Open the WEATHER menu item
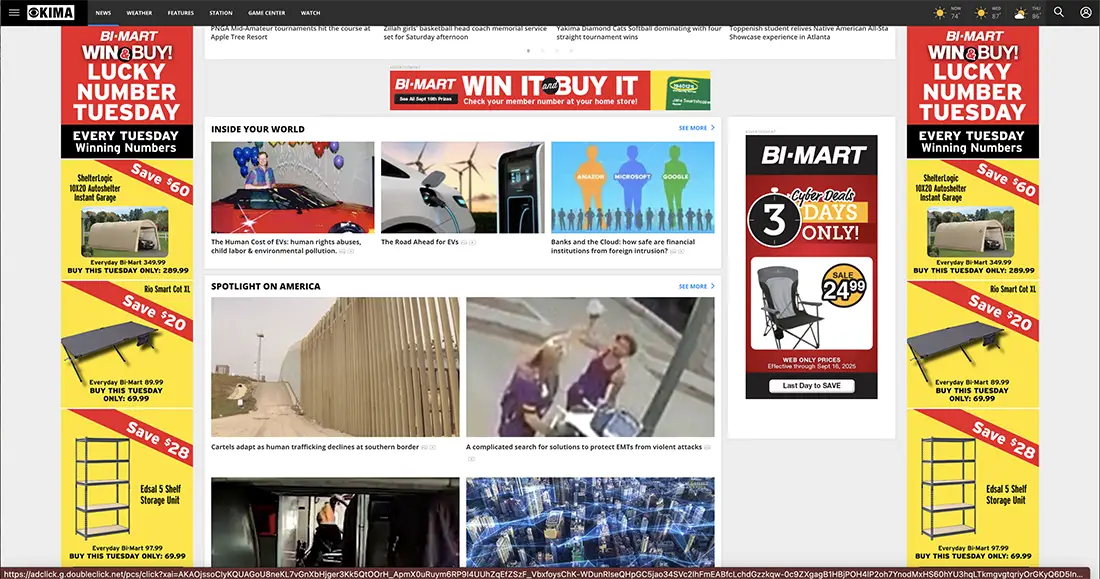Screen dimensions: 1100x579 click(x=139, y=13)
